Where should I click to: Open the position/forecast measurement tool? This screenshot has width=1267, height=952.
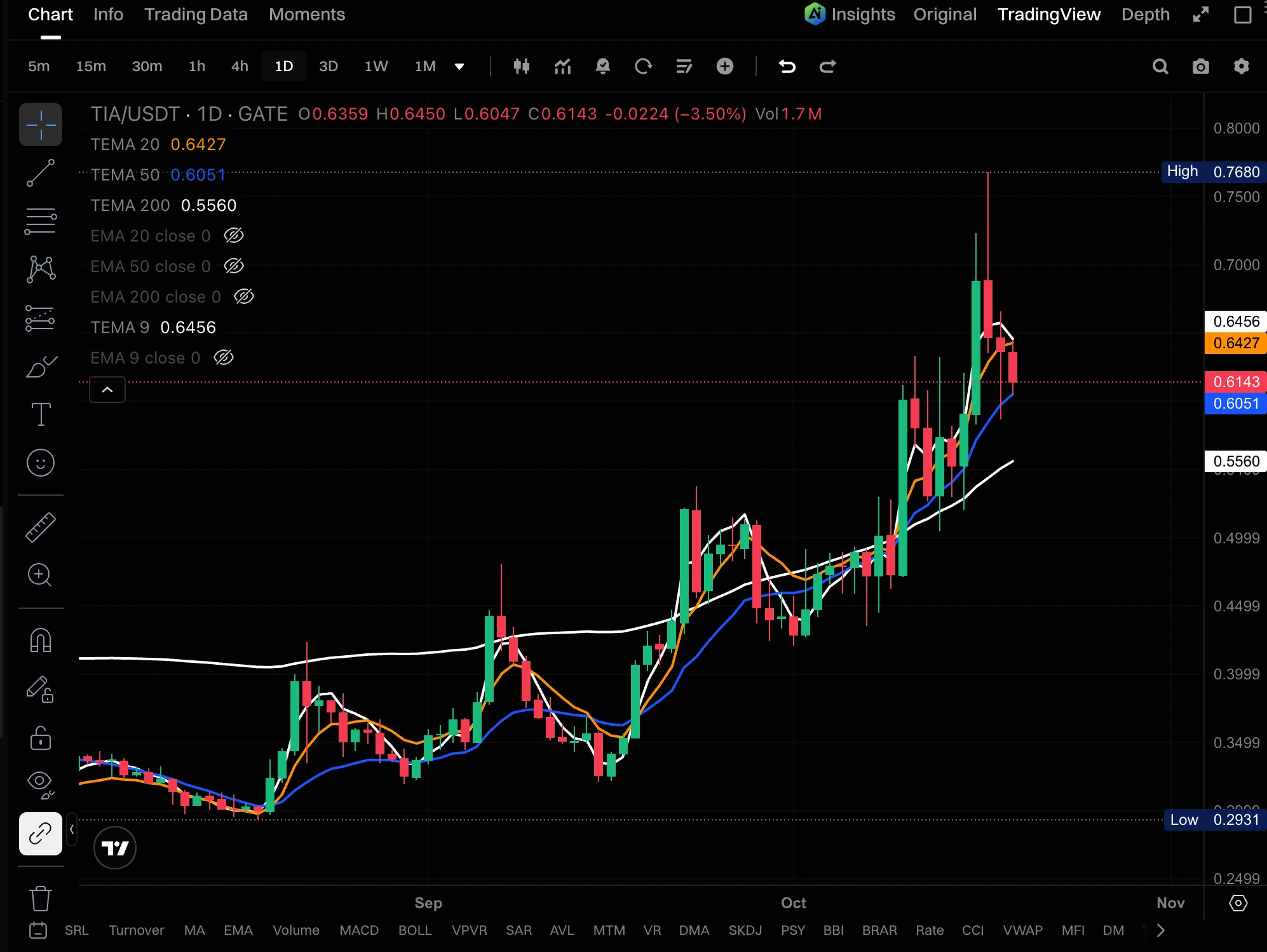tap(41, 318)
